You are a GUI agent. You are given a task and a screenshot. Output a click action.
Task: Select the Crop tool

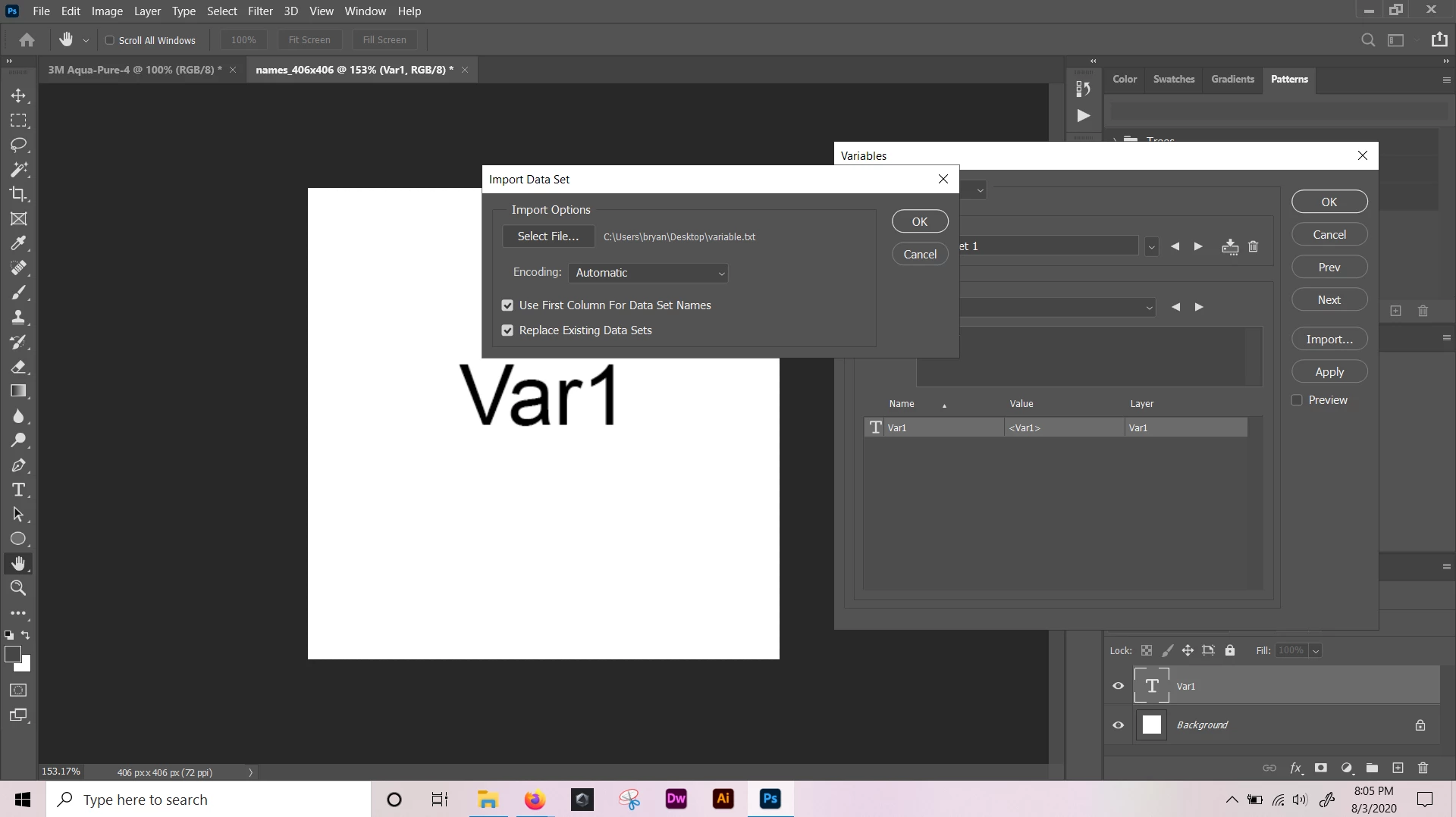pos(18,194)
